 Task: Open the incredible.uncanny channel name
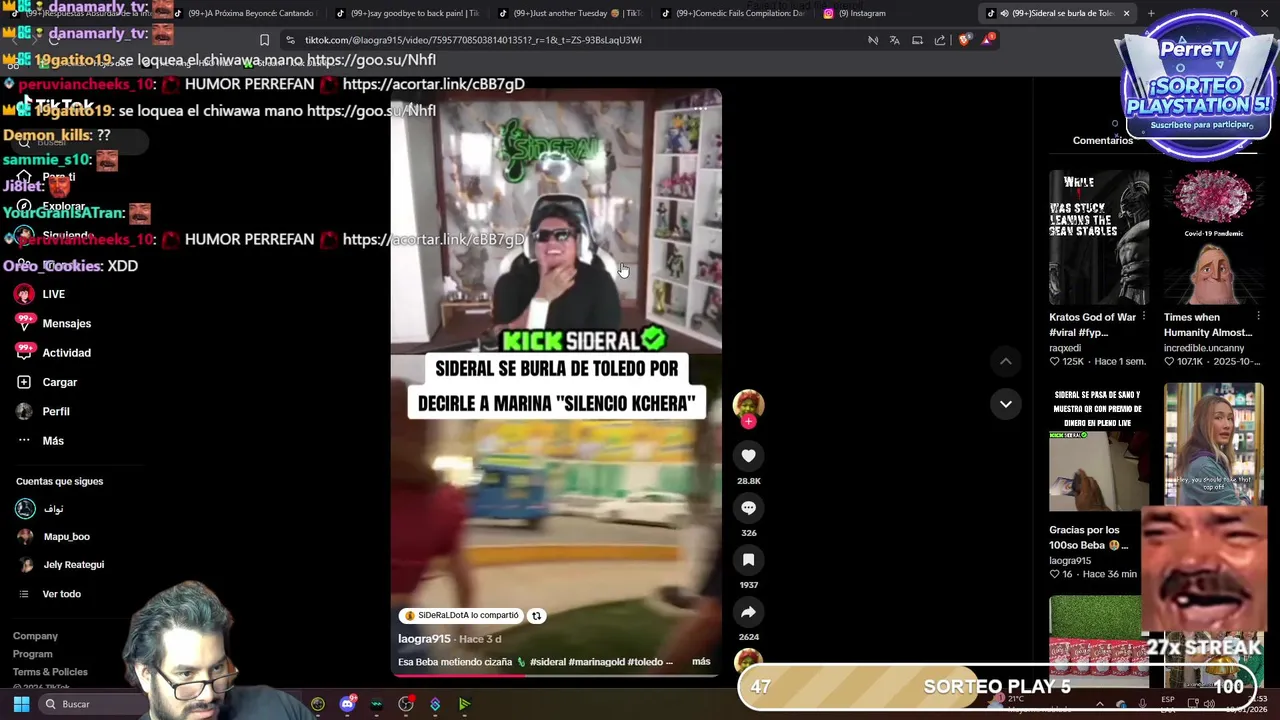(x=1204, y=348)
